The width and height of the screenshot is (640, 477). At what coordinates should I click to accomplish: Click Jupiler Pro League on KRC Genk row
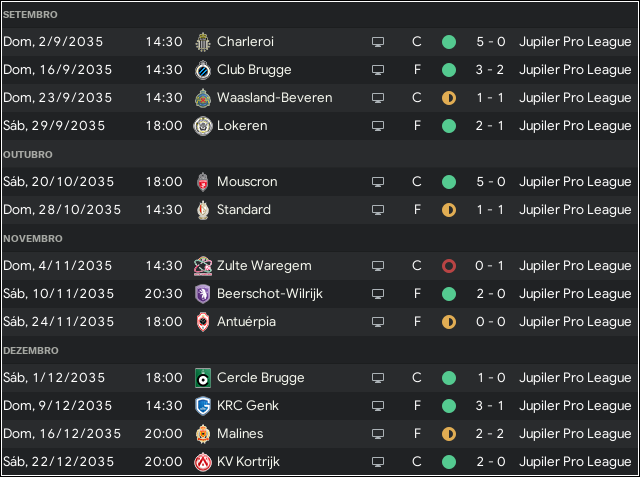point(575,406)
